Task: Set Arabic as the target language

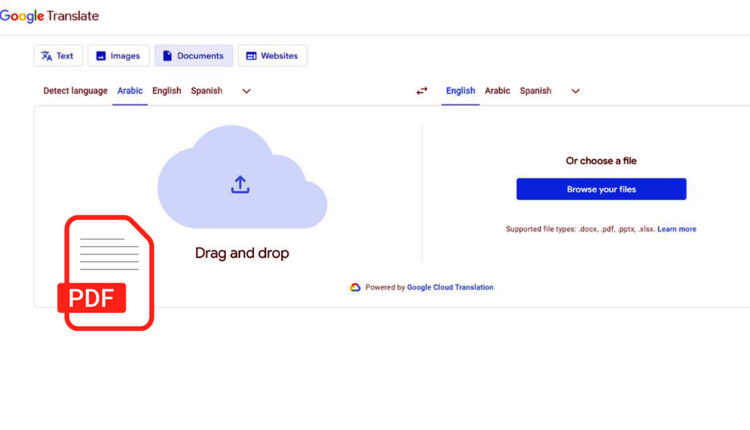Action: tap(497, 91)
